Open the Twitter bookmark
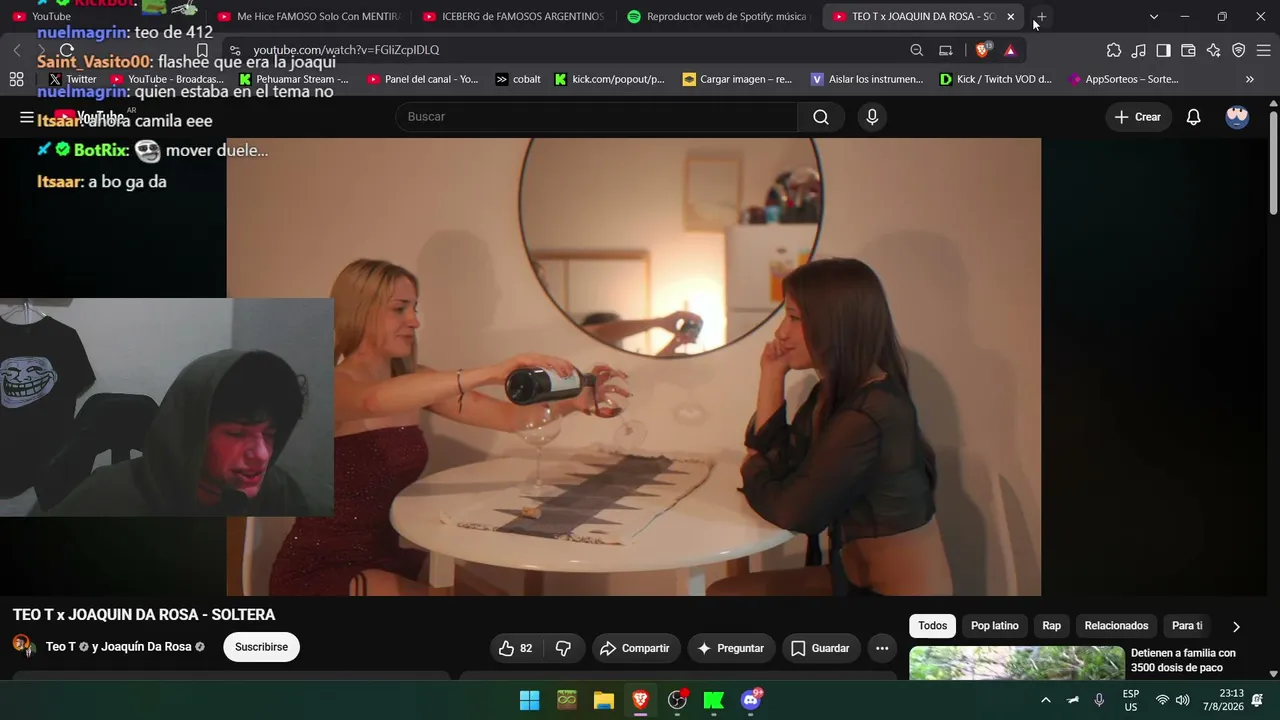The height and width of the screenshot is (720, 1280). click(72, 79)
